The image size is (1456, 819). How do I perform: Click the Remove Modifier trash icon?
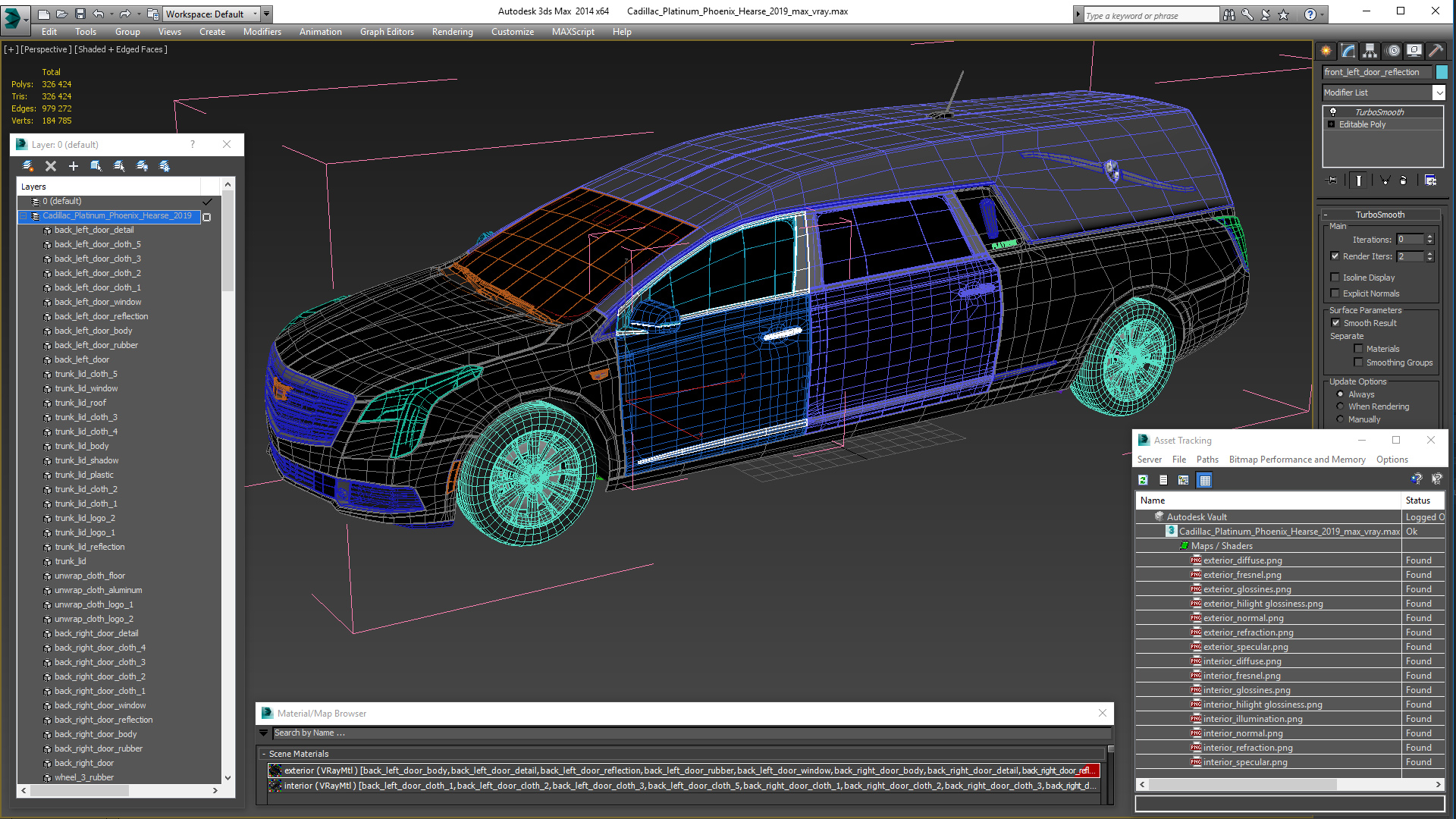coord(1403,180)
